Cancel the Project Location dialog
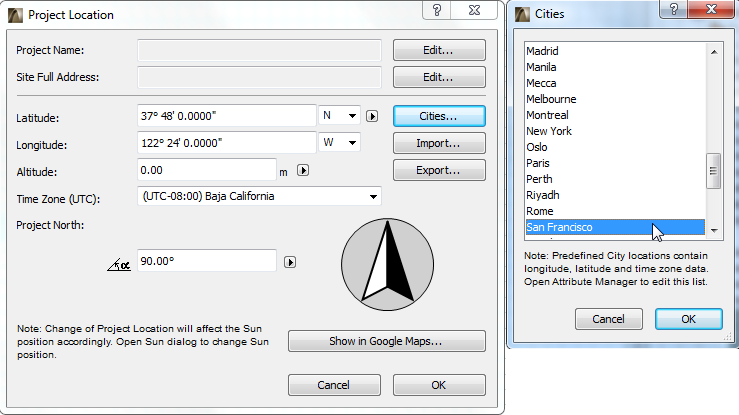 pyautogui.click(x=334, y=385)
